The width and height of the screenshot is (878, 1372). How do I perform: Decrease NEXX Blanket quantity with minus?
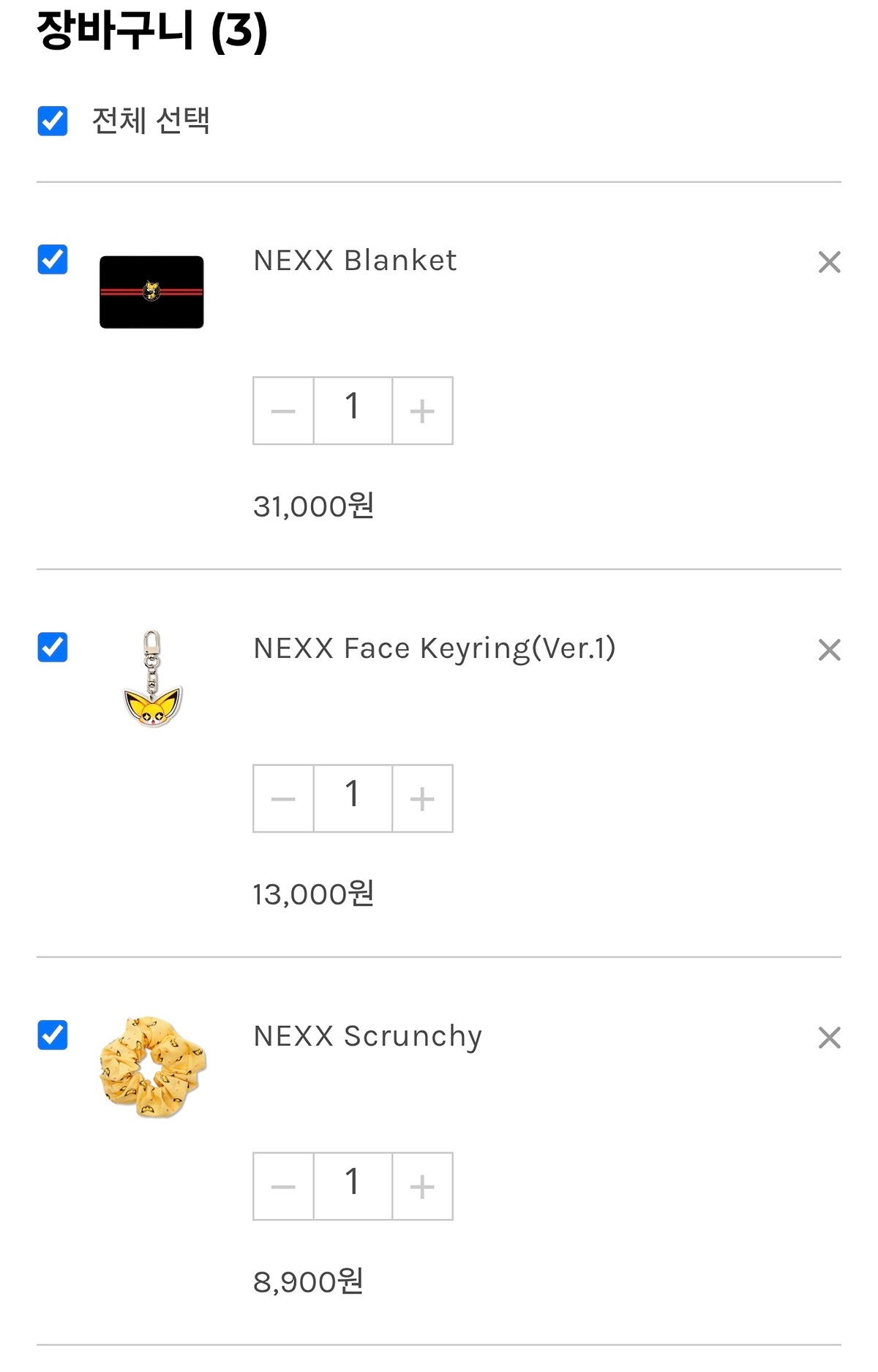coord(283,411)
